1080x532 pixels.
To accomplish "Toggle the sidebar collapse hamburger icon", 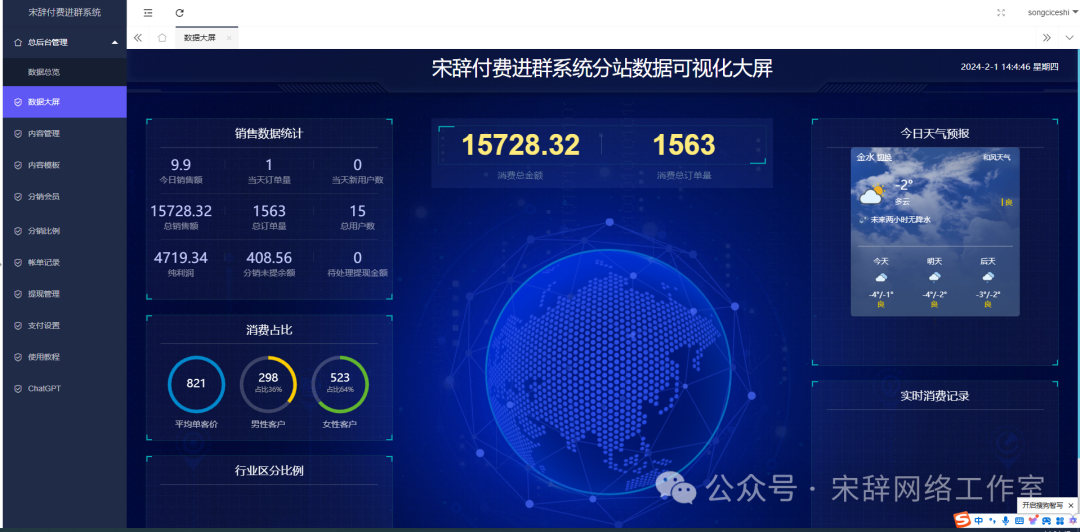I will tap(148, 12).
